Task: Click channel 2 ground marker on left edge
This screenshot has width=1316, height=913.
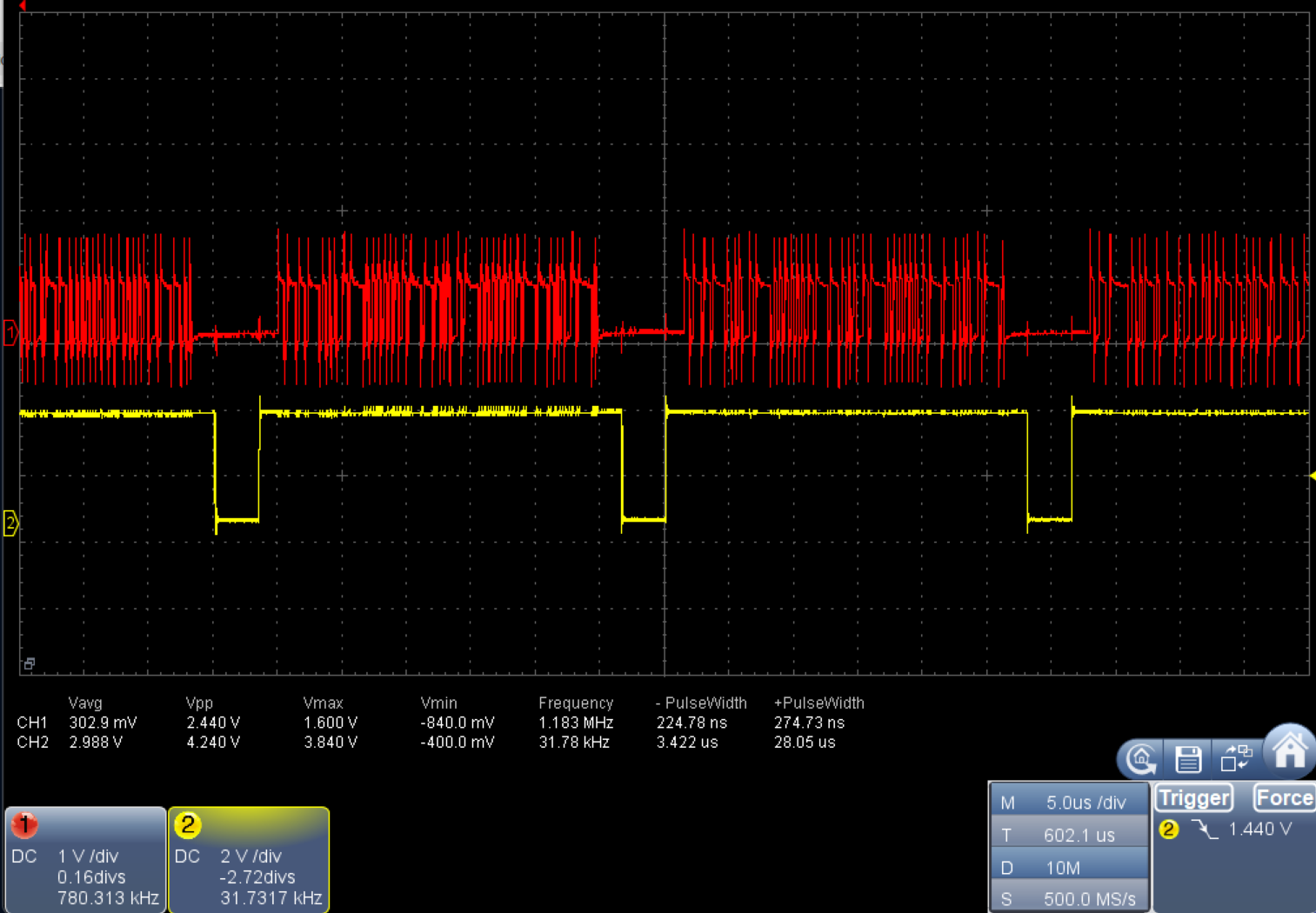Action: coord(10,523)
